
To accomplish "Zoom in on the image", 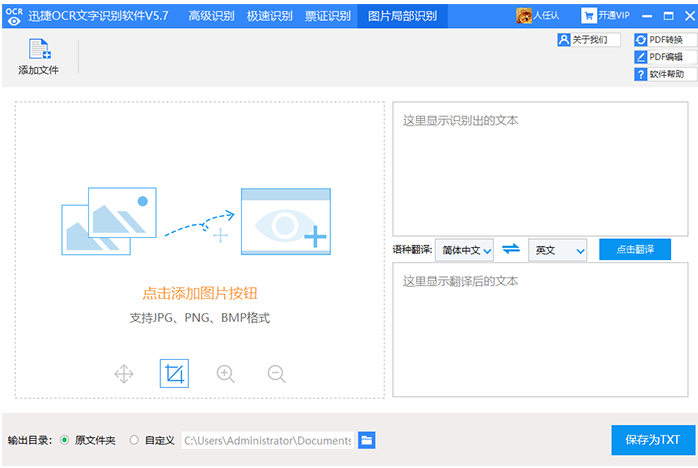I will [226, 374].
